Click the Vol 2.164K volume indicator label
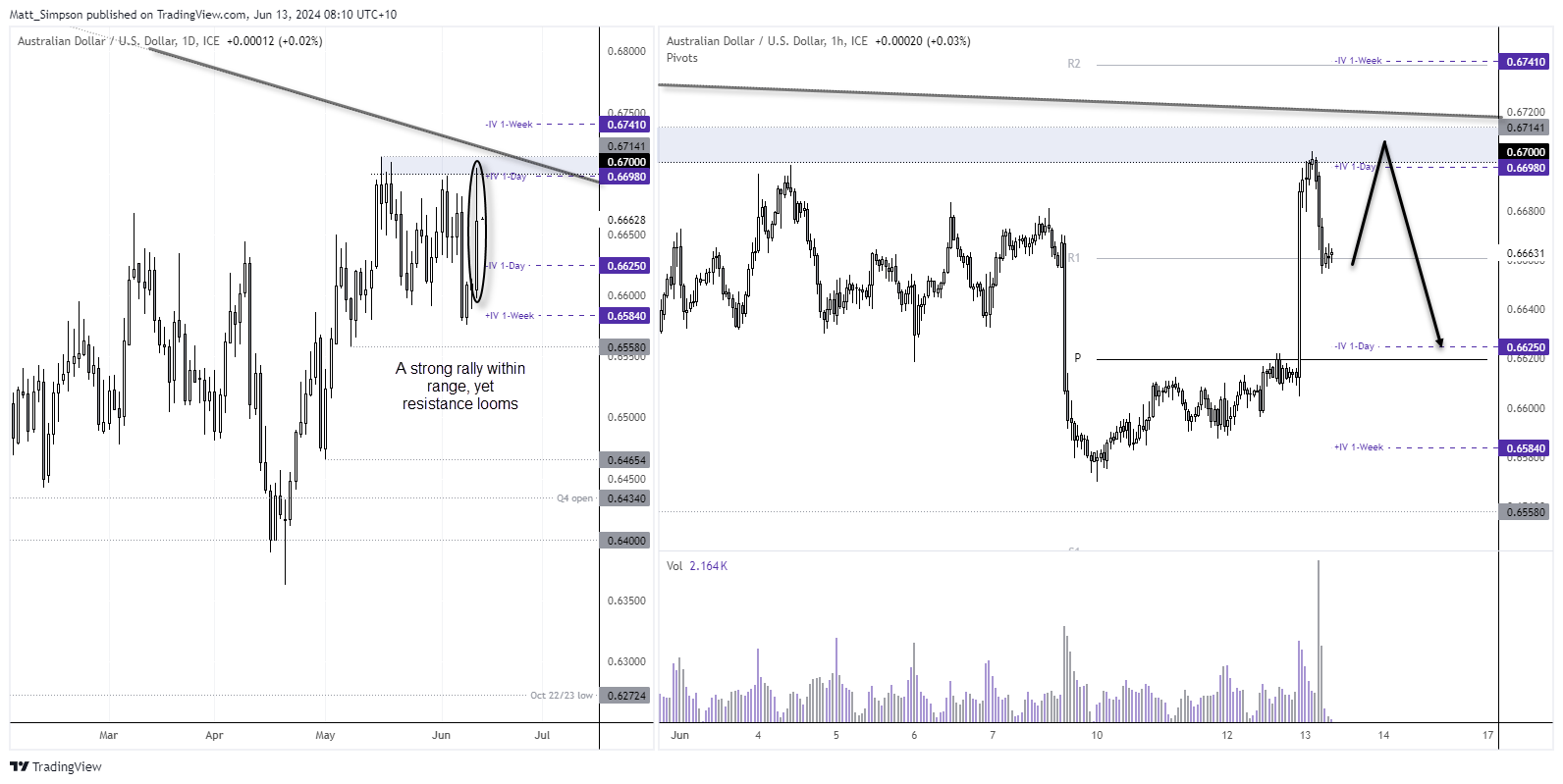Screen dimensions: 1563x784 click(697, 566)
